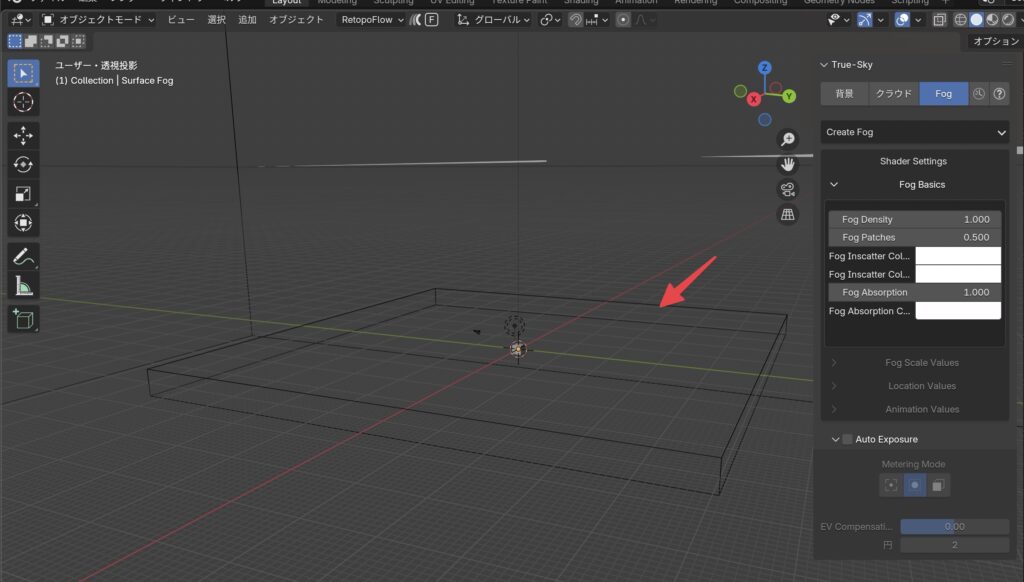Open True-Sky help question mark icon
The height and width of the screenshot is (582, 1024).
point(999,93)
